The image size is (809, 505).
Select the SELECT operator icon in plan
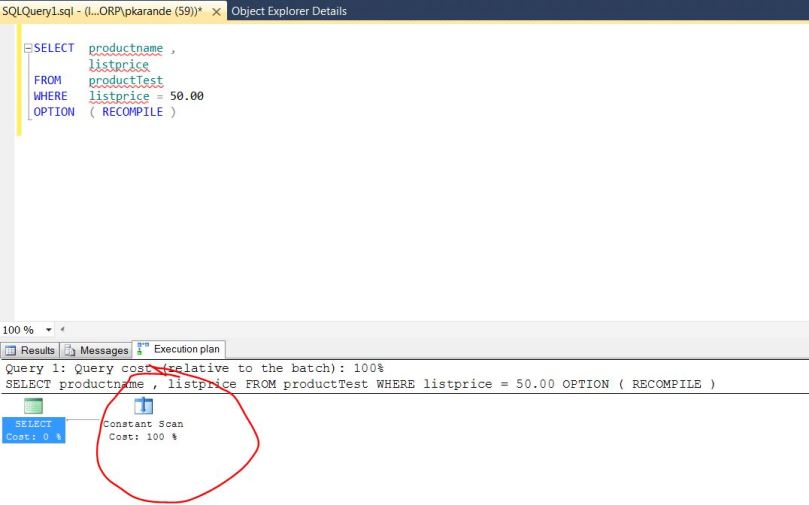pos(33,406)
